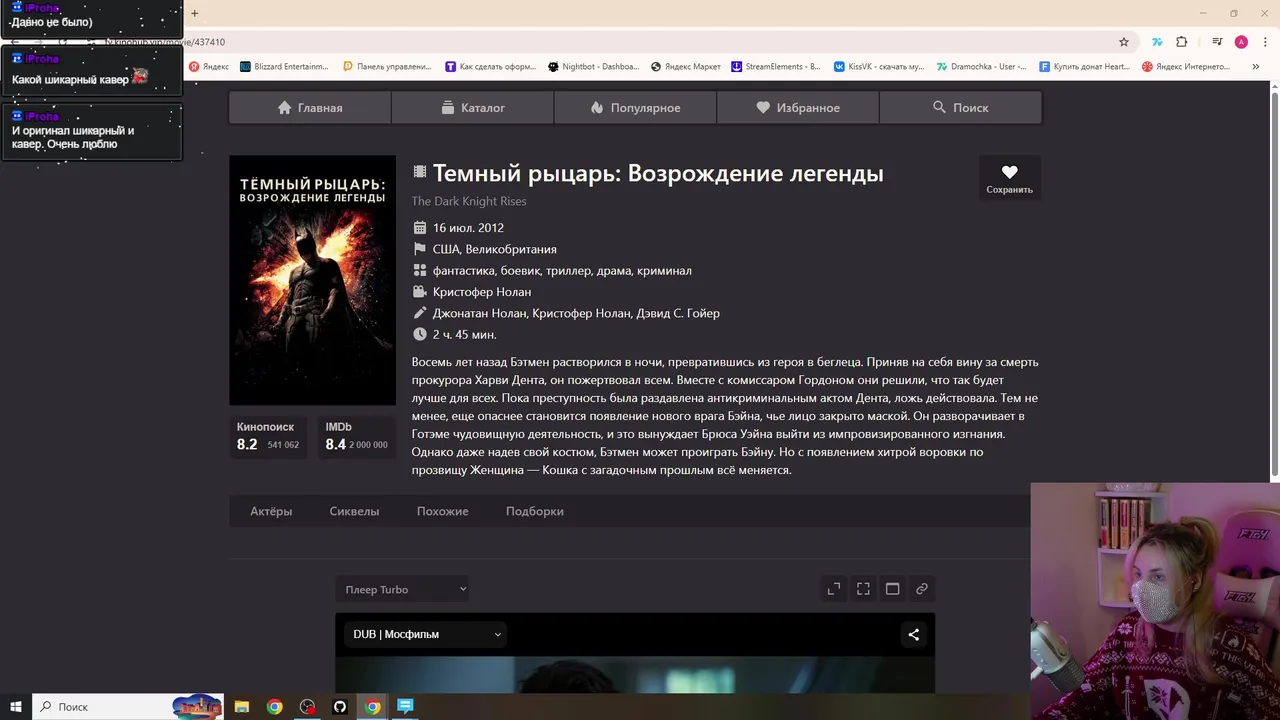
Task: Open the Яндекс Интернето... bookmark
Action: [x=1186, y=67]
